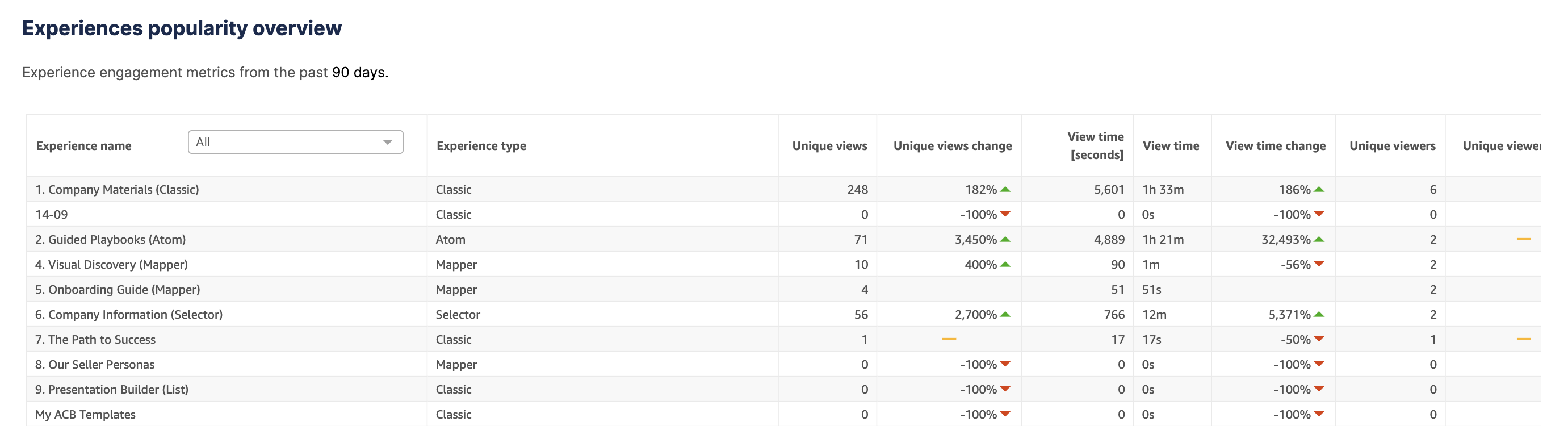
Task: Click yellow dash in Guided Playbooks viewers change
Action: pyautogui.click(x=1523, y=239)
